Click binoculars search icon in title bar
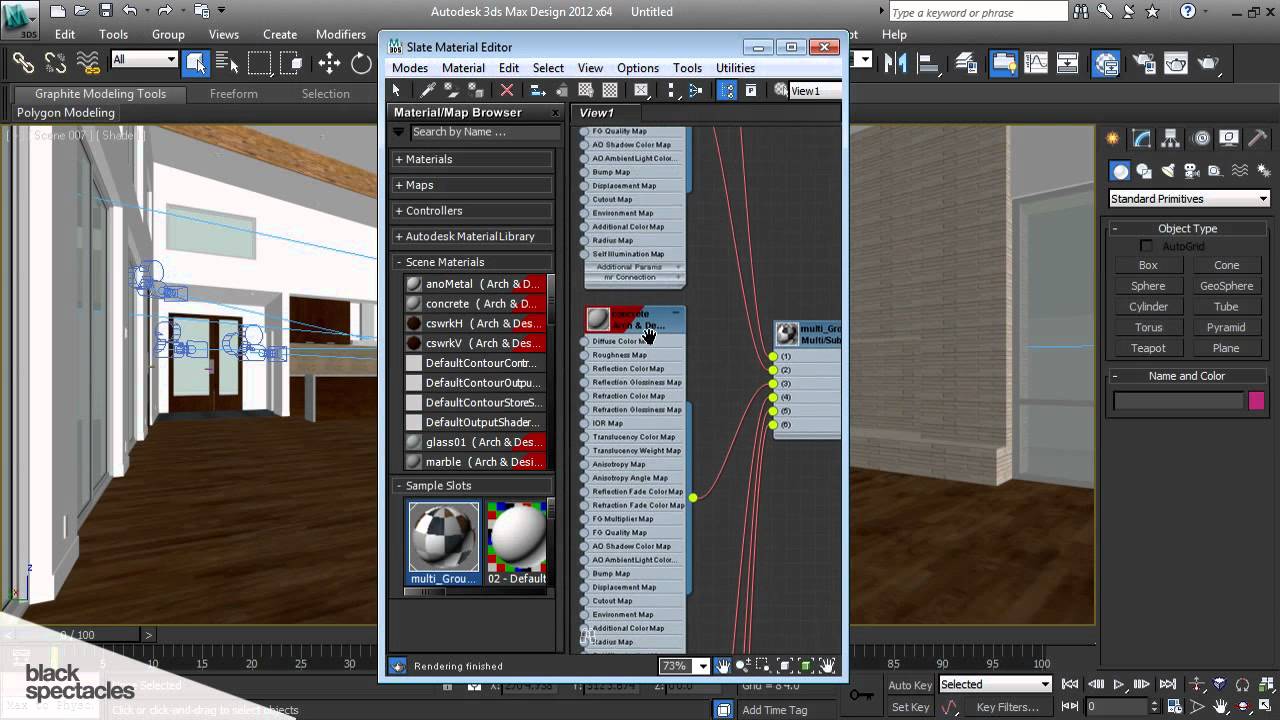This screenshot has height=720, width=1280. coord(1080,12)
